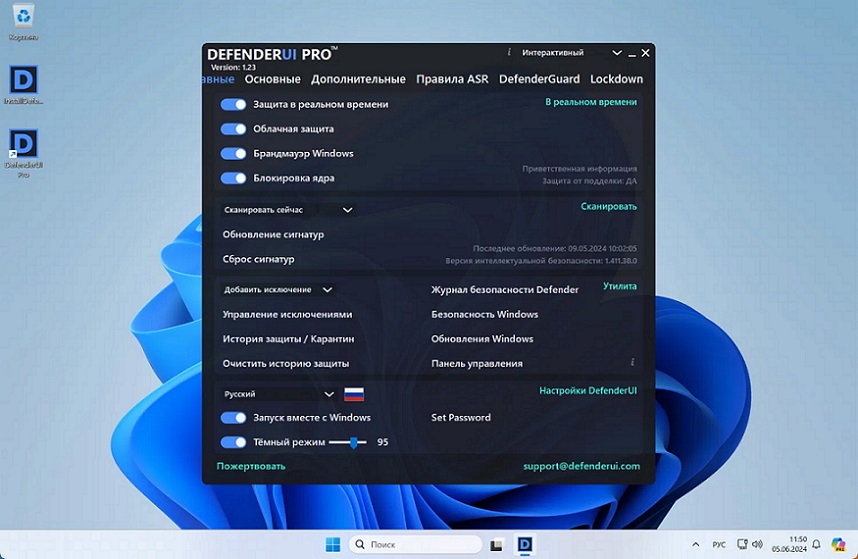This screenshot has height=559, width=858.
Task: Toggle Облачная защита switch
Action: pyautogui.click(x=234, y=129)
